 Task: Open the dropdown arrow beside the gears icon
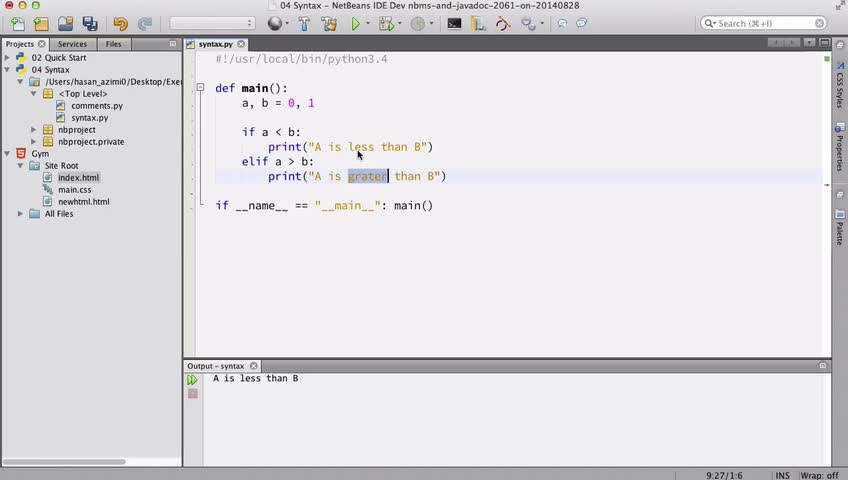pos(542,23)
